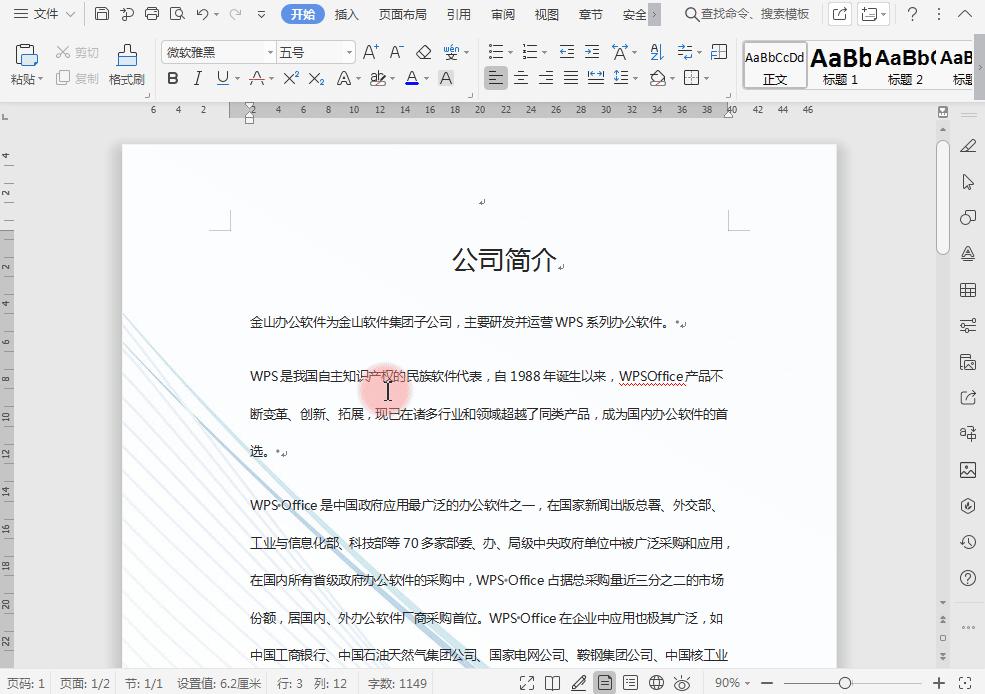Viewport: 985px width, 694px height.
Task: Toggle italic formatting
Action: coord(197,78)
